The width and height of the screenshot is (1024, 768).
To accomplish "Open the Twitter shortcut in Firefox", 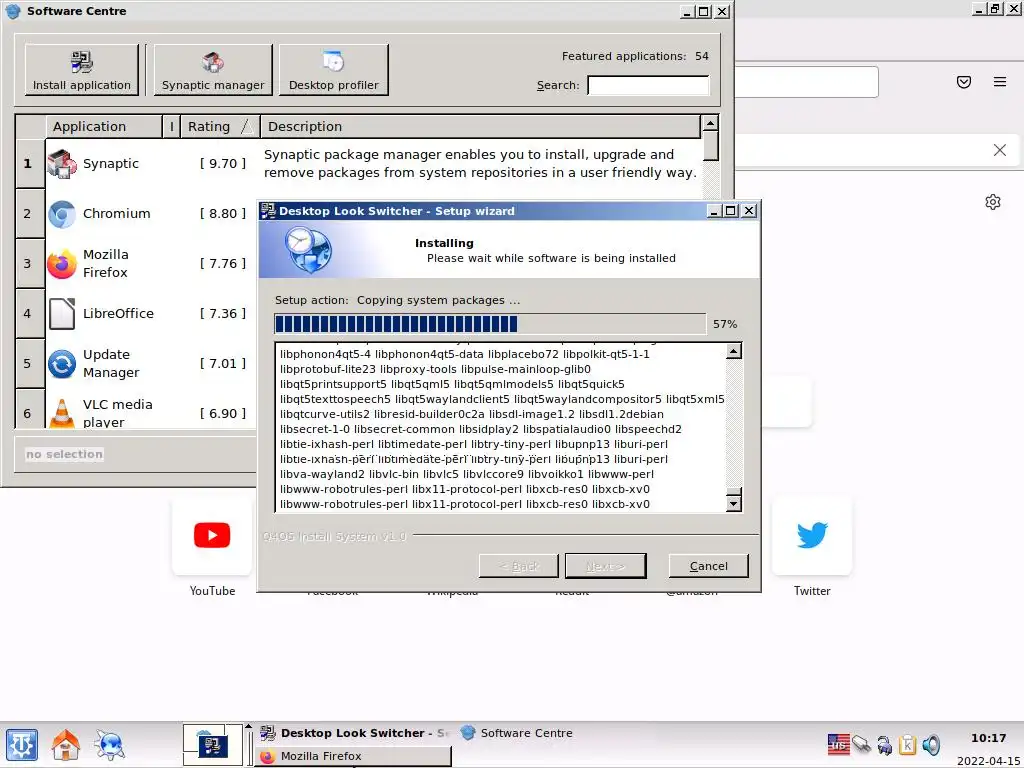I will 812,536.
